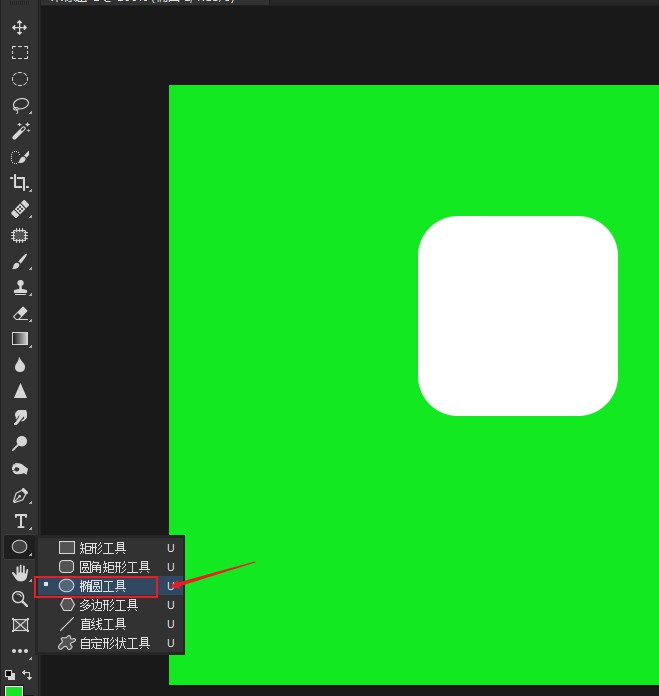Image resolution: width=659 pixels, height=696 pixels.
Task: Click the Ellipse shape tool toolbar button
Action: click(19, 547)
